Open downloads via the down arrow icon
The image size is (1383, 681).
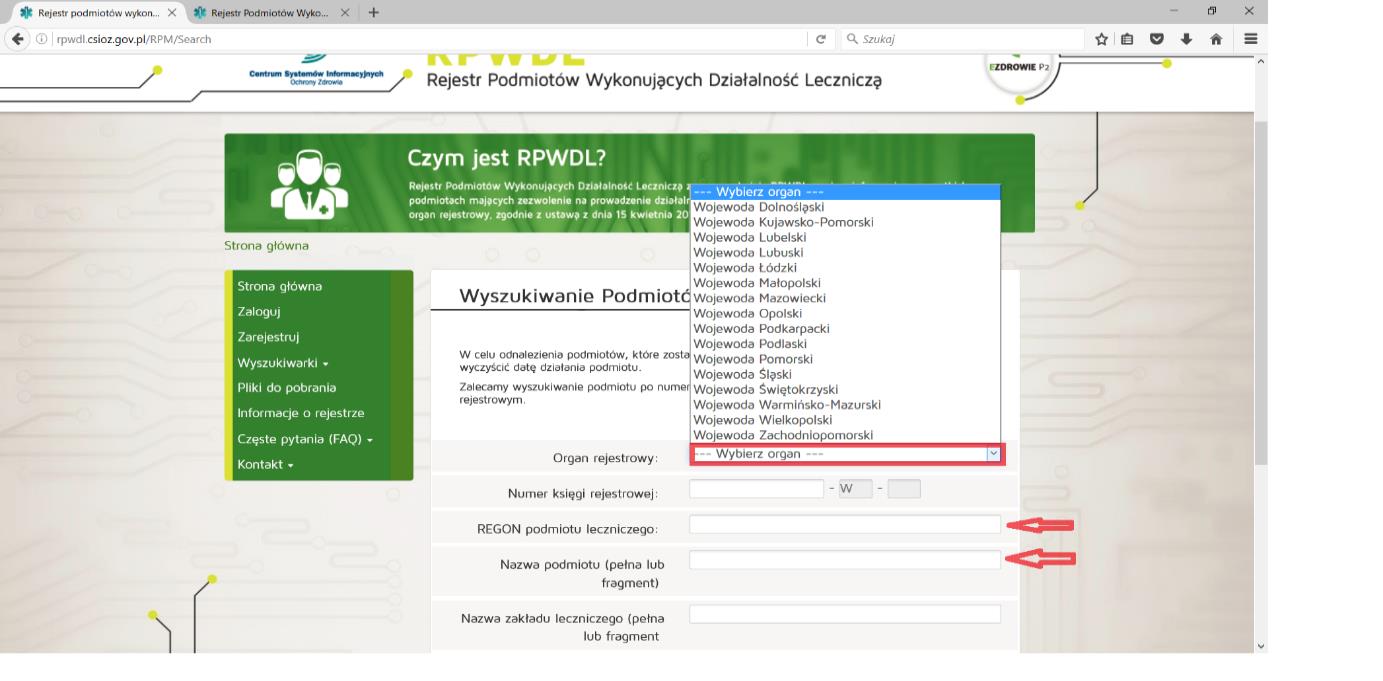click(1185, 39)
